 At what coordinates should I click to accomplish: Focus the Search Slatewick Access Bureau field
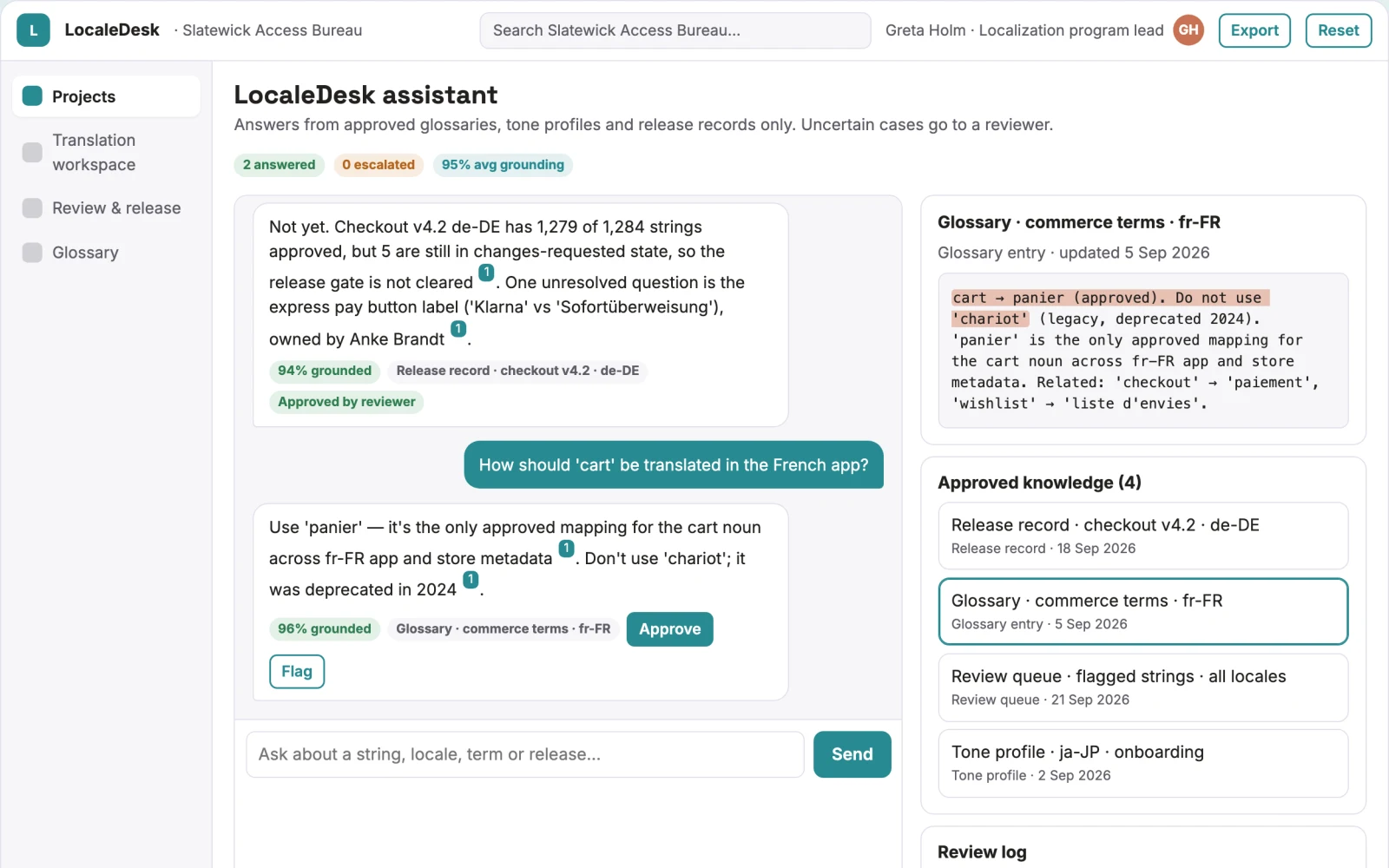[x=675, y=30]
